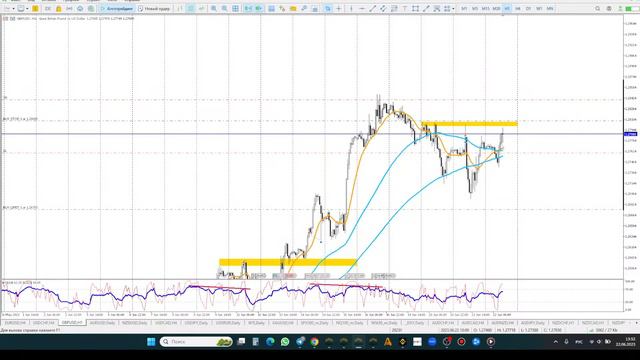Open the New Order button
Image resolution: width=640 pixels, height=360 pixels.
click(x=153, y=9)
